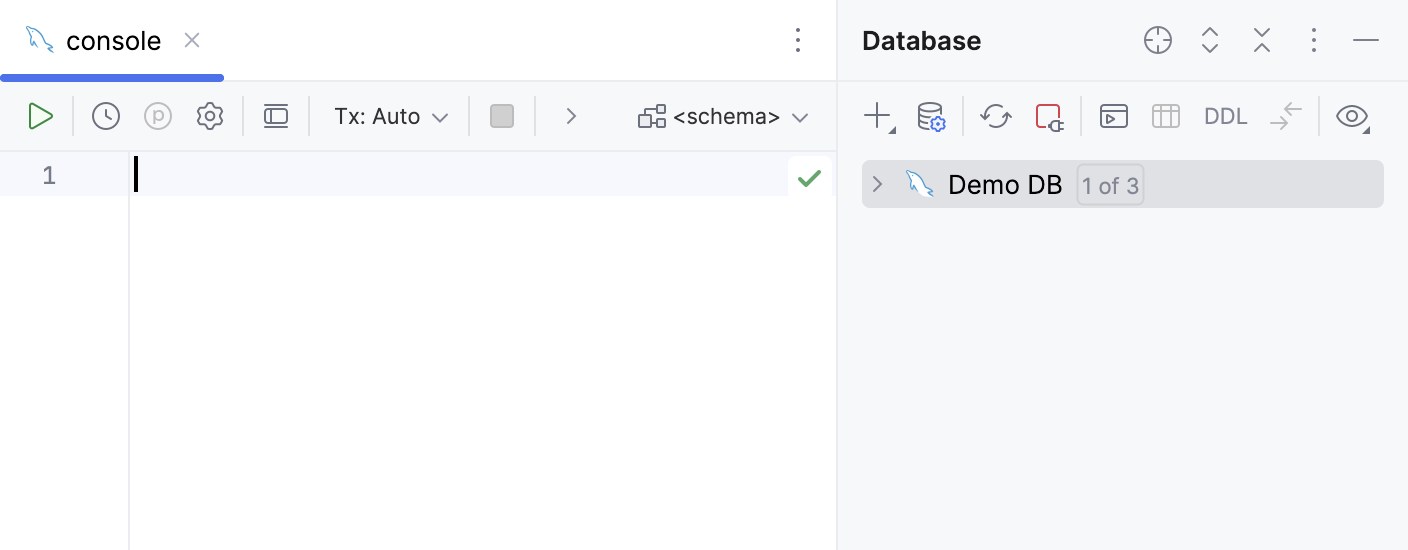Jump to query console icon in Database toolbar
1408x550 pixels.
pyautogui.click(x=1113, y=116)
